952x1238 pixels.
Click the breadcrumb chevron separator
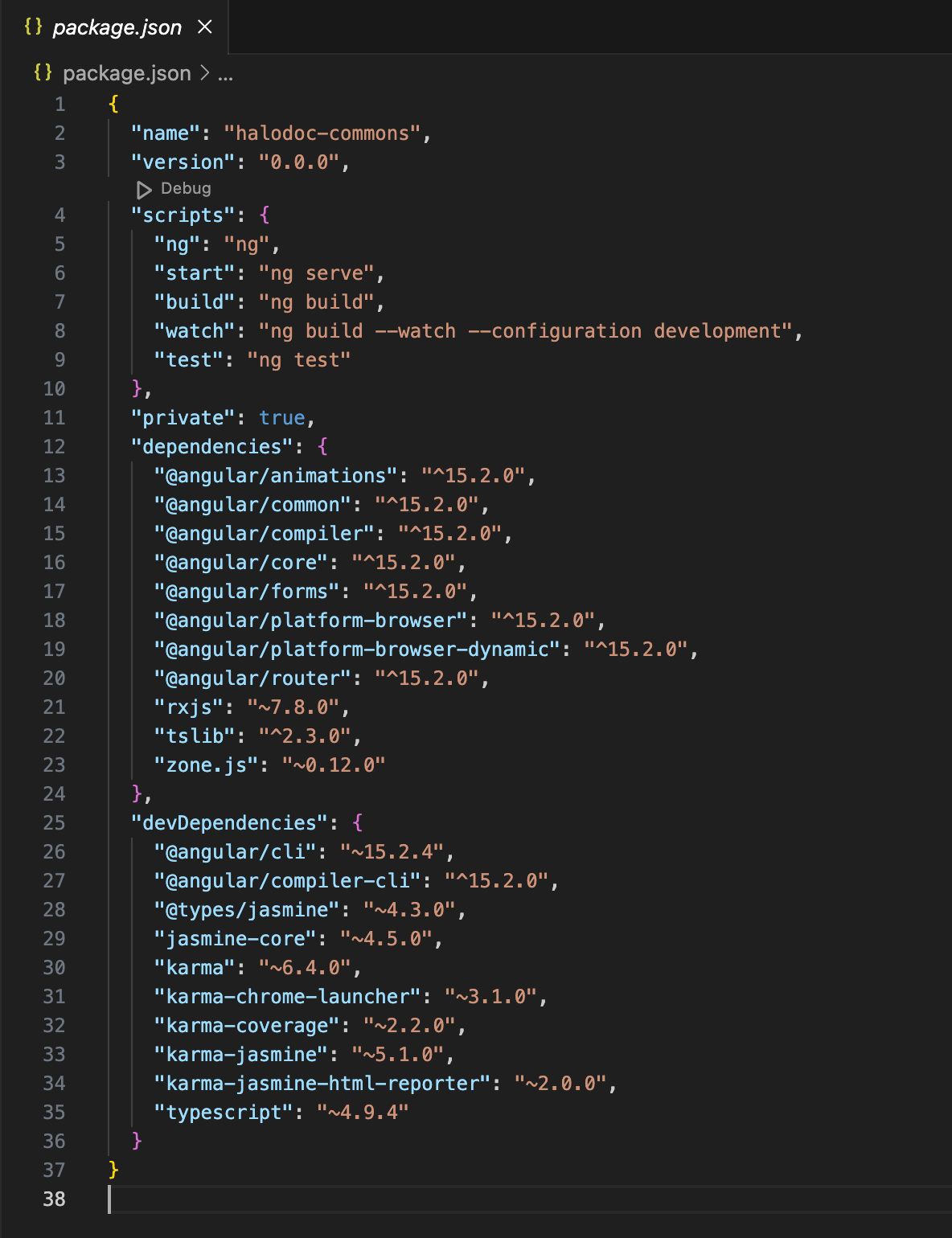pos(204,73)
